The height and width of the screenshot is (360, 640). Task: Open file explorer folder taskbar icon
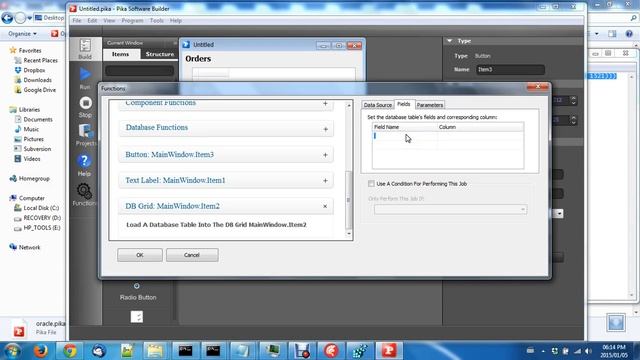click(155, 351)
